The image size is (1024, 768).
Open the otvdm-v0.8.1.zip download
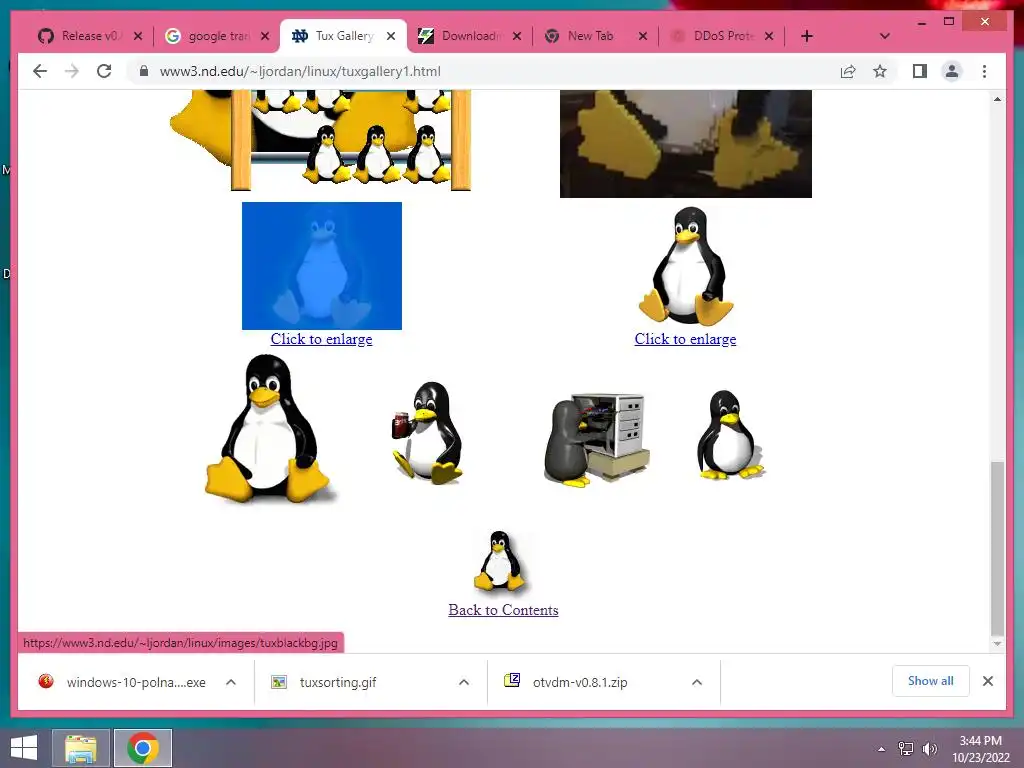pyautogui.click(x=567, y=682)
